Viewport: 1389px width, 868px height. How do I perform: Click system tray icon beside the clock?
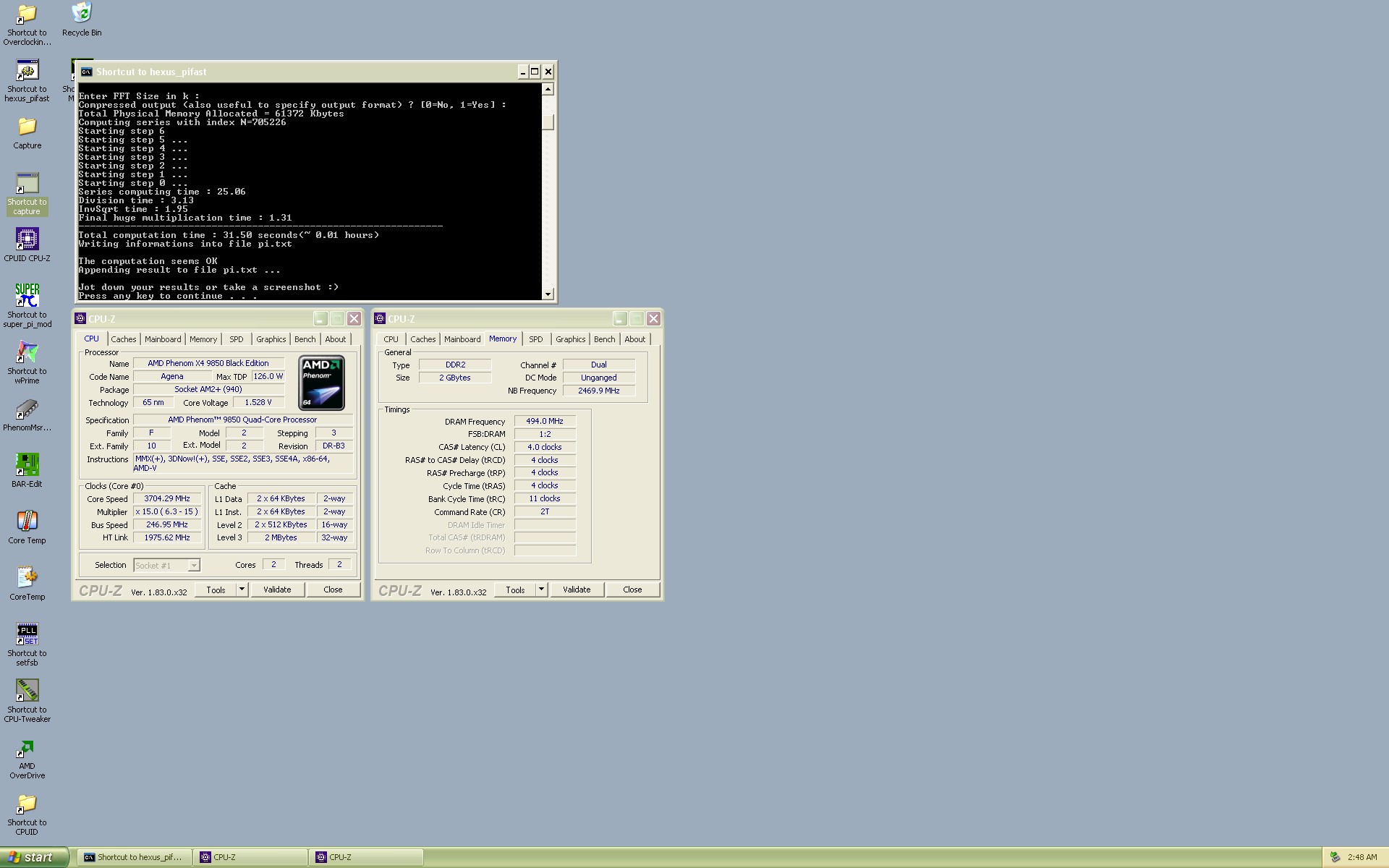point(1335,857)
